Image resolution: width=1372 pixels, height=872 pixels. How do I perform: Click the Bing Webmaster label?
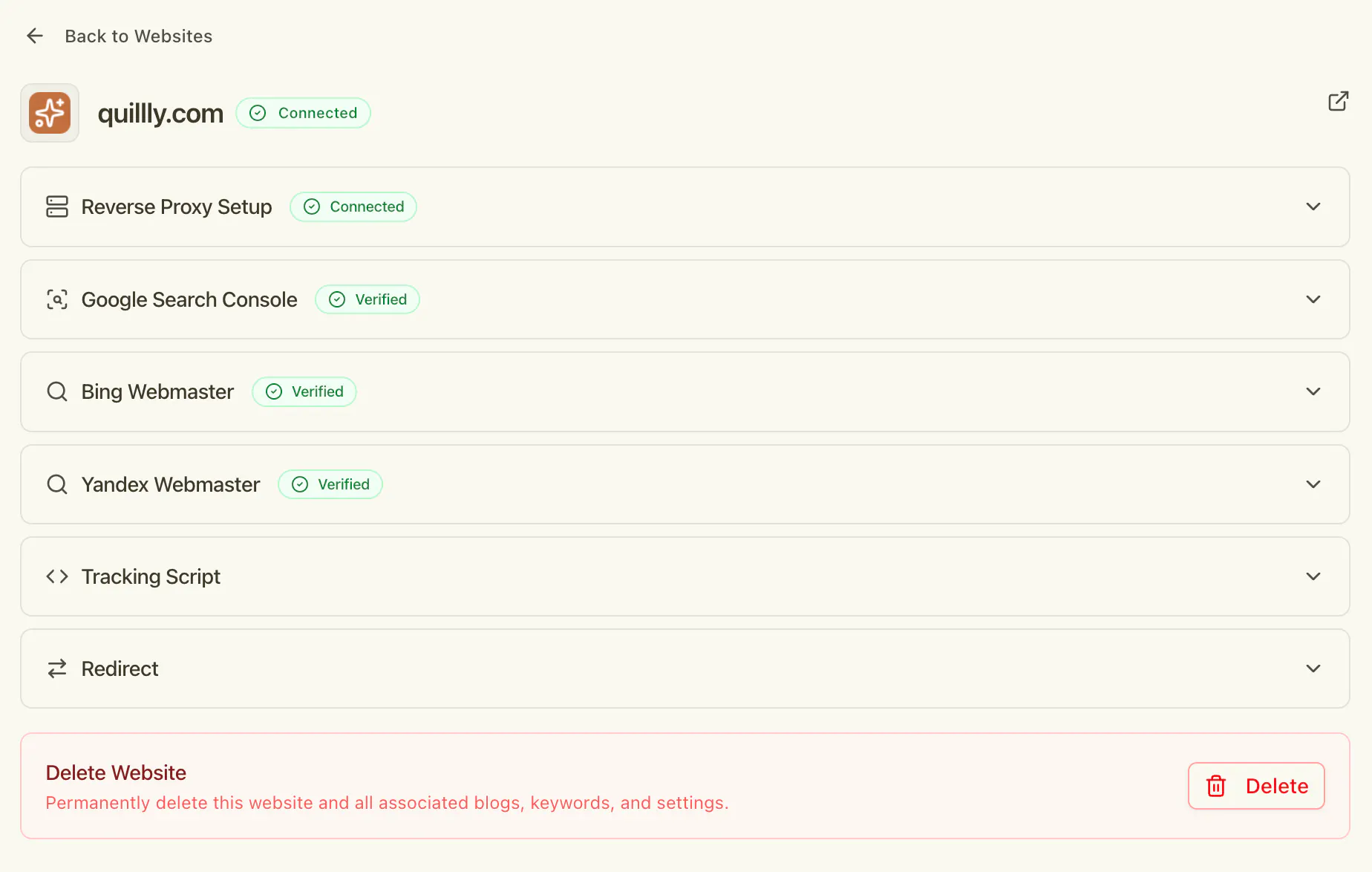click(x=157, y=391)
